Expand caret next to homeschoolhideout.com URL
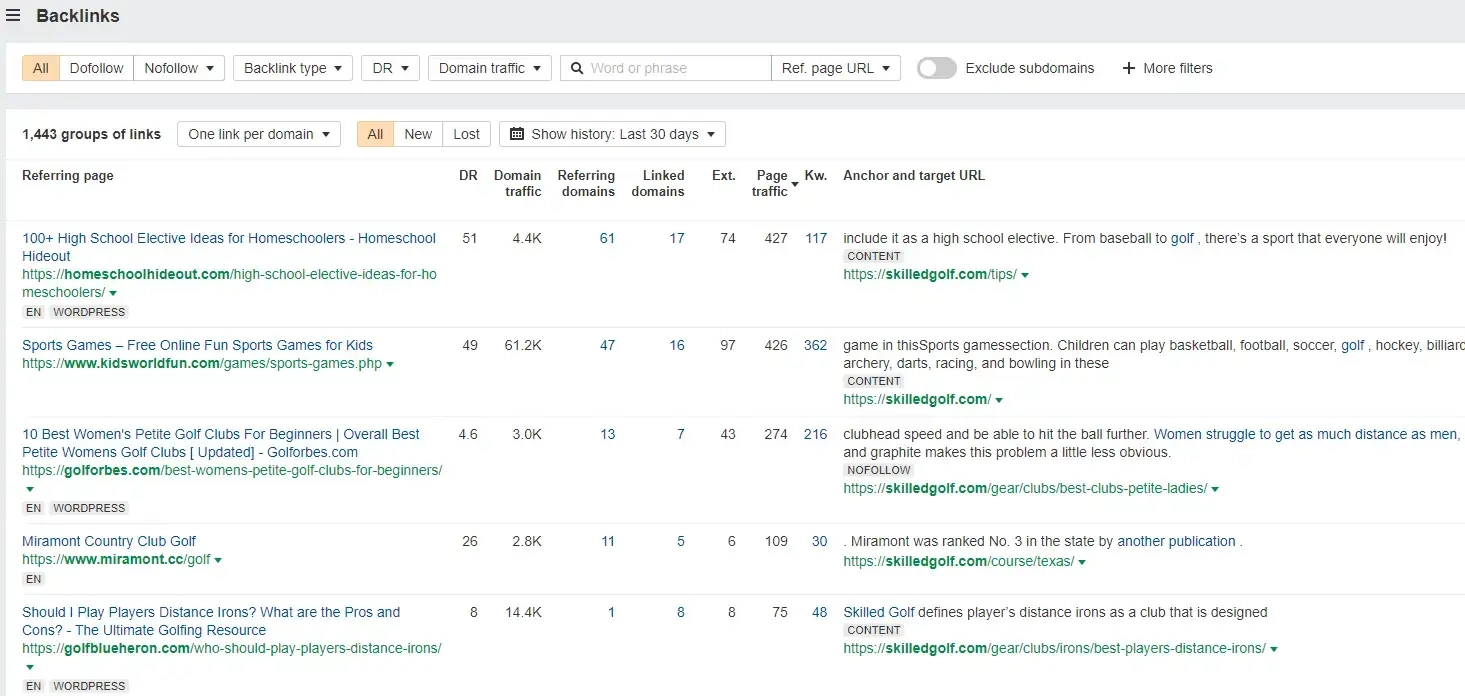The width and height of the screenshot is (1465, 696). tap(113, 293)
